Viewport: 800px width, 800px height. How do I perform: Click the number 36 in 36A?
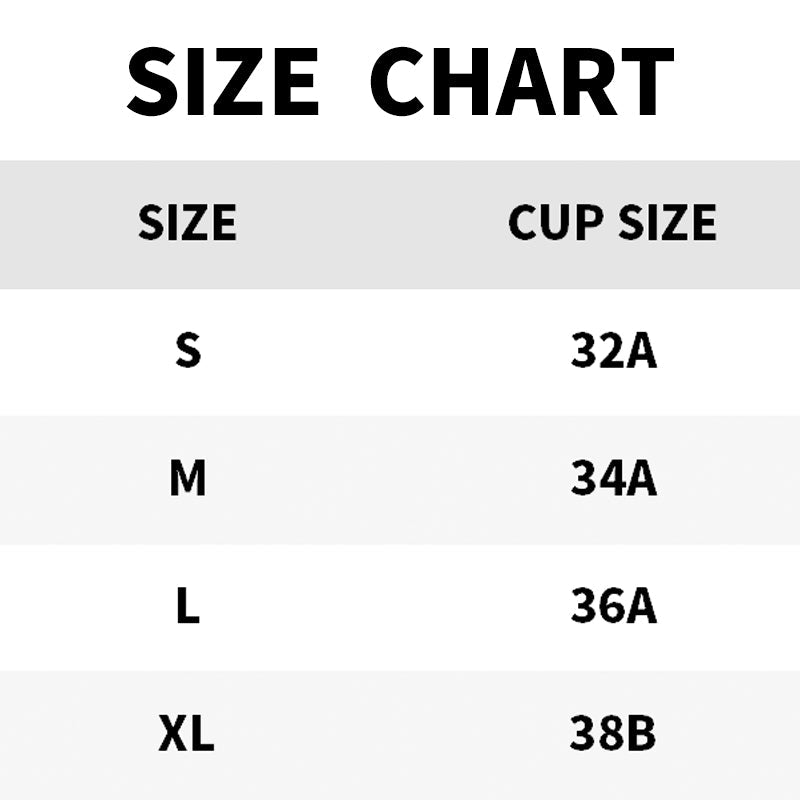(598, 607)
